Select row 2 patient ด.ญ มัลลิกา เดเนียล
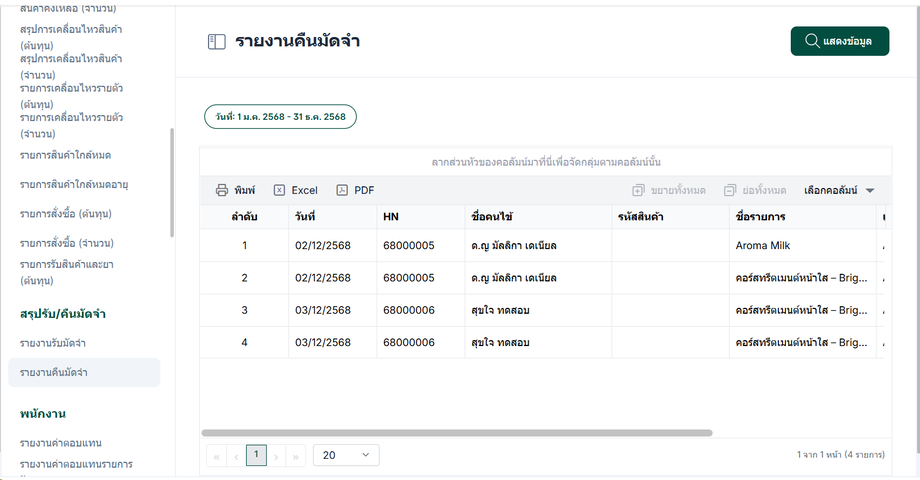The image size is (920, 480). (538, 278)
